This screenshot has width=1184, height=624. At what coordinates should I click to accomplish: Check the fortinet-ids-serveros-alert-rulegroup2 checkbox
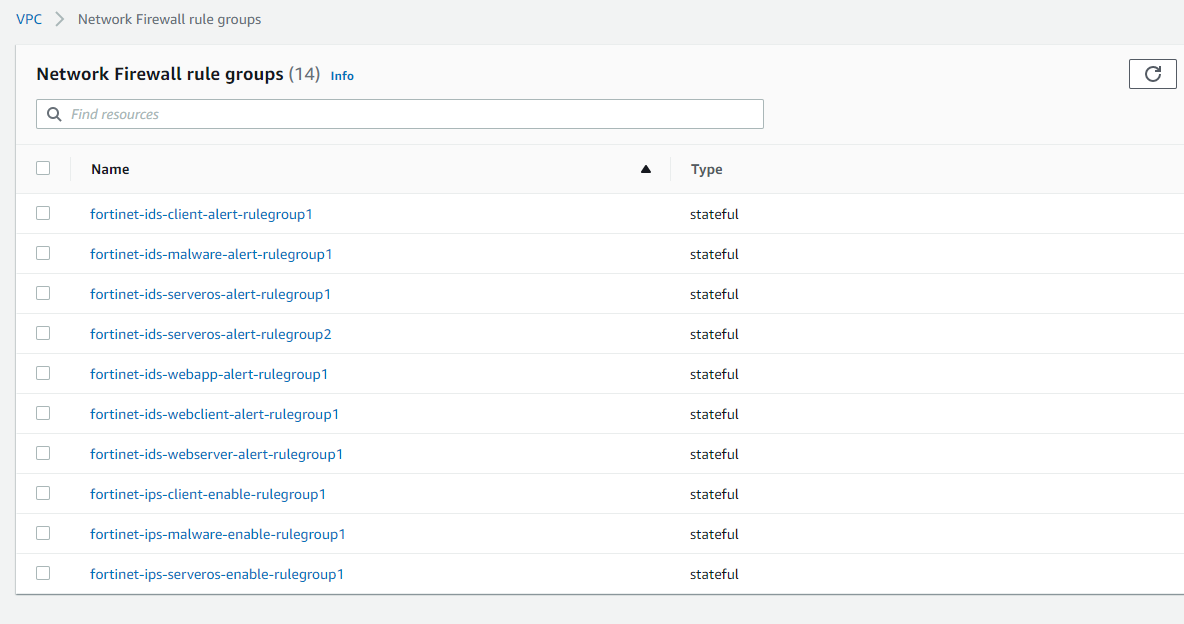coord(43,333)
